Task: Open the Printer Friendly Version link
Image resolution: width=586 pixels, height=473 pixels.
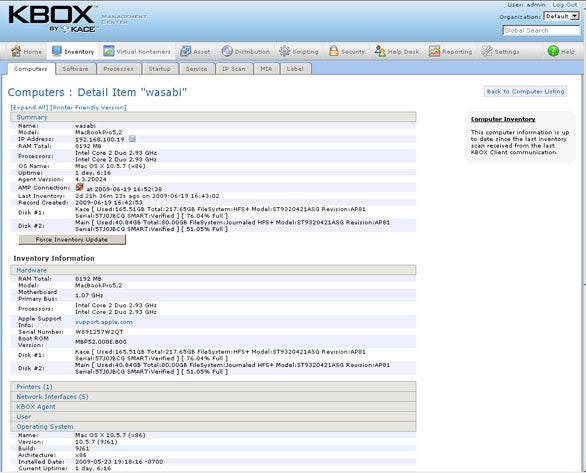Action: coord(88,108)
